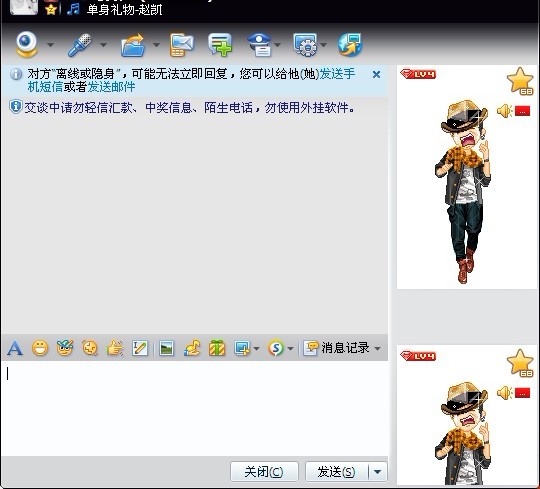Open the send file options arrow

click(156, 45)
